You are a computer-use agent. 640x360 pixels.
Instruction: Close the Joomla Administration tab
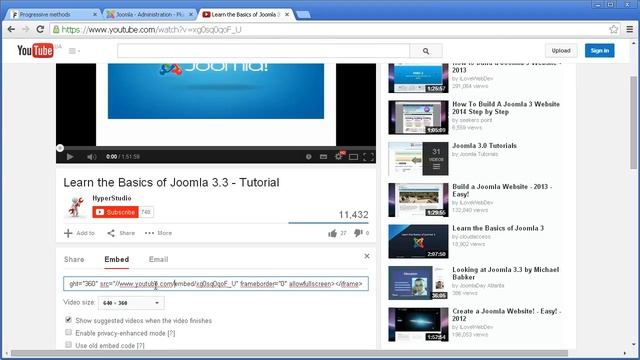click(x=191, y=14)
